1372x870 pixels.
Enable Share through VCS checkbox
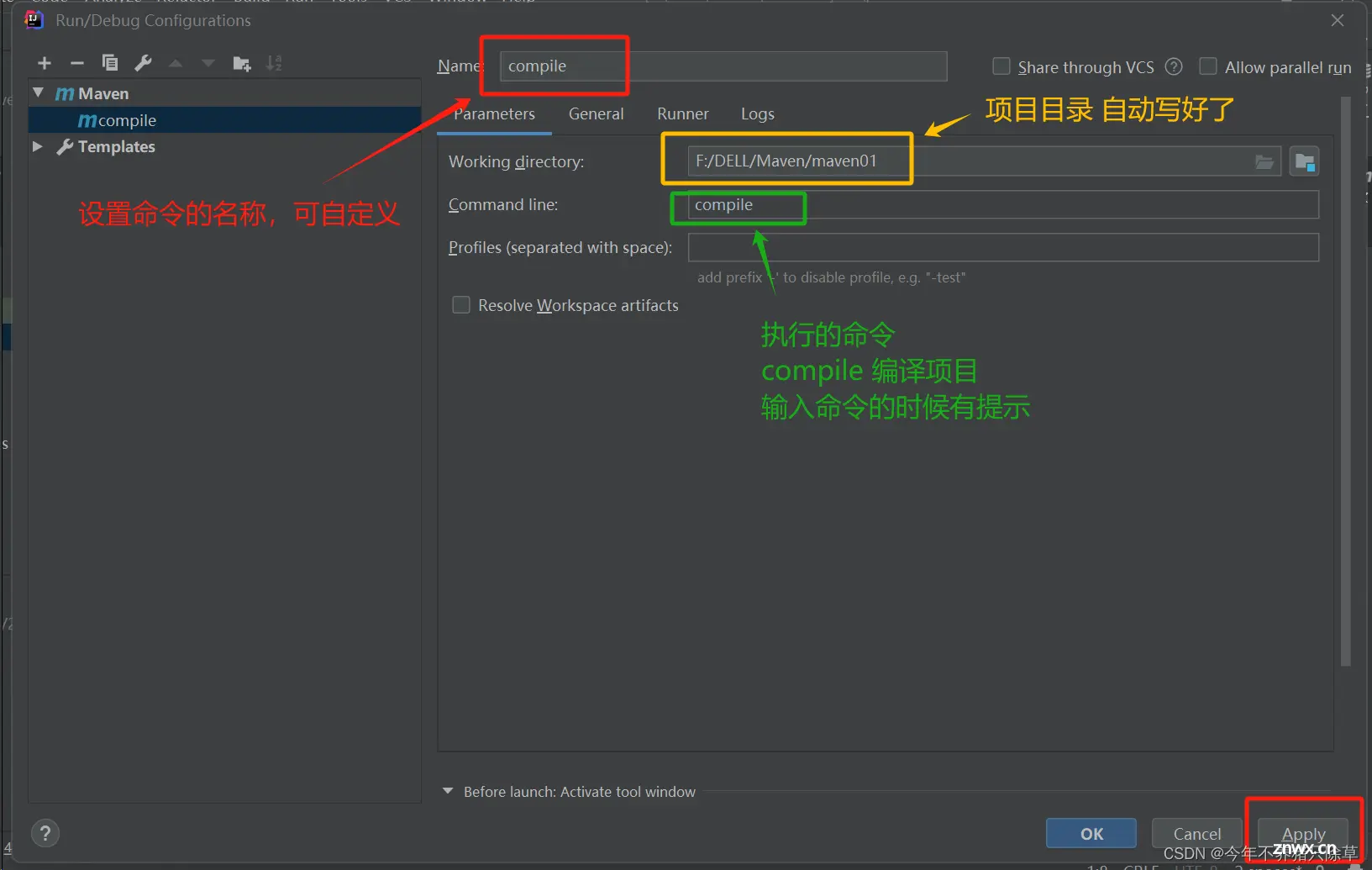point(1001,66)
